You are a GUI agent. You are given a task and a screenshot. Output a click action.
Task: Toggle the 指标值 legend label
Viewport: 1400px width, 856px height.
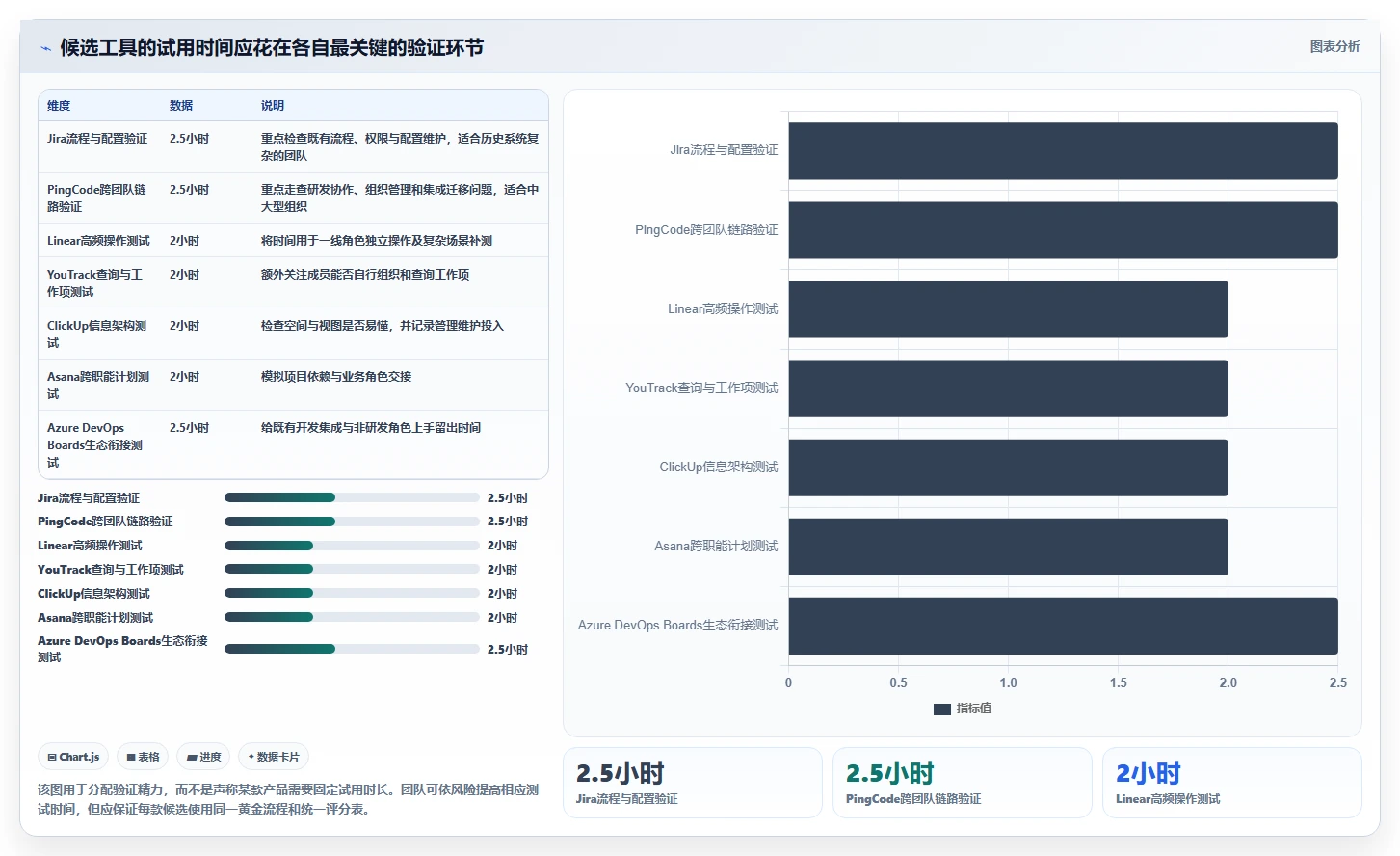(x=974, y=709)
